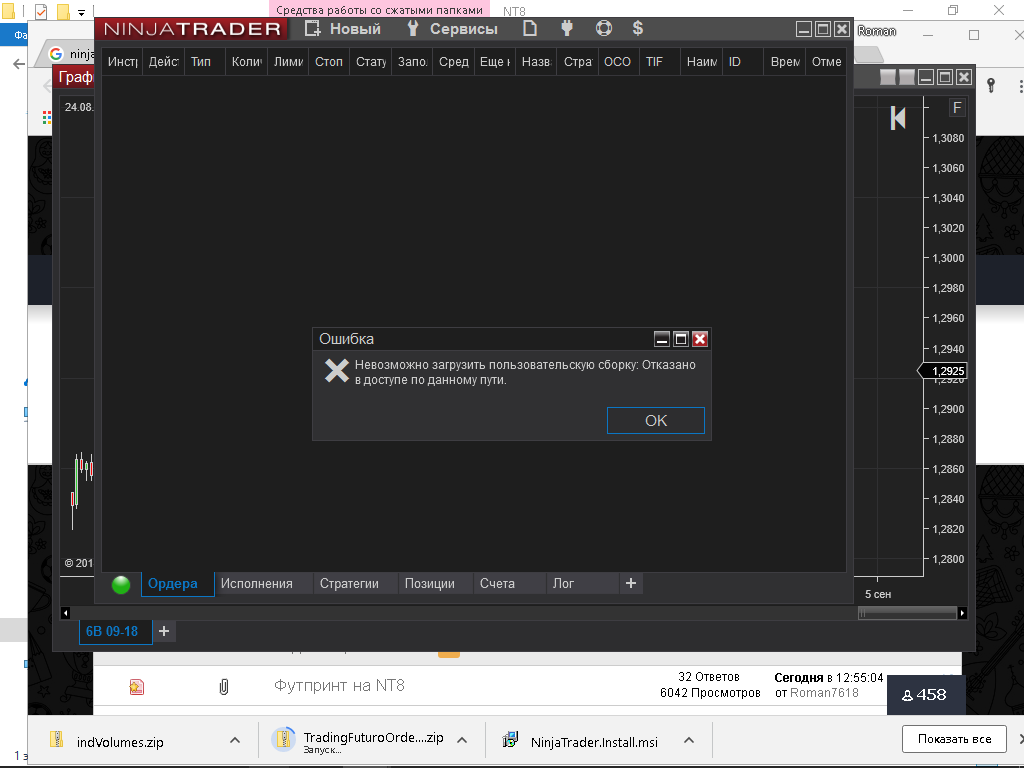Switch to the Позиции tab

430,583
